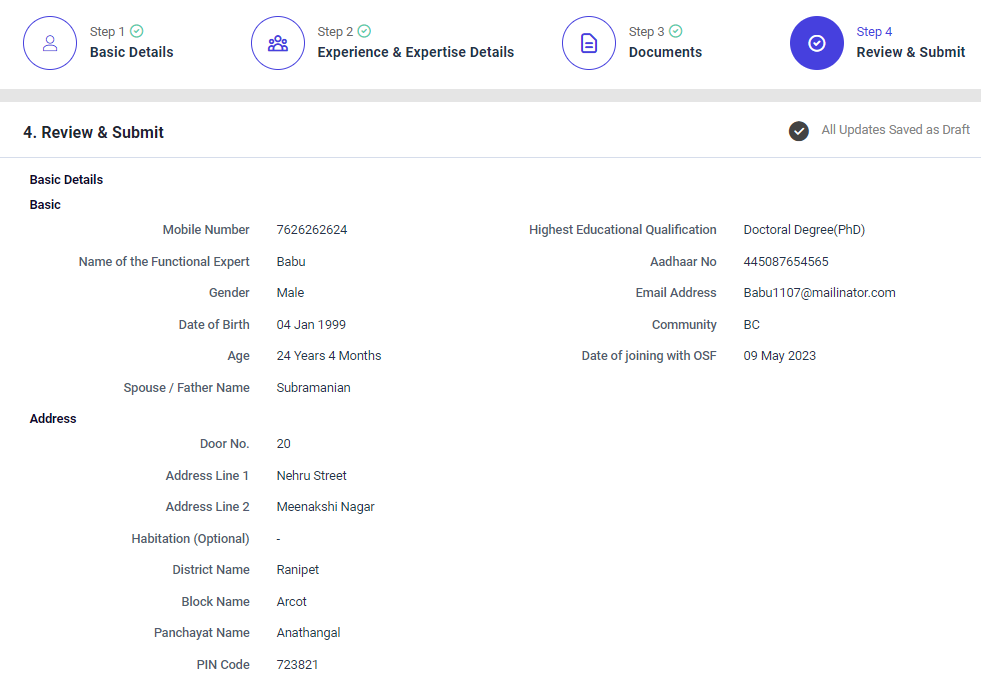Click the Step 2 group people icon
Viewport: 981px width, 681px height.
point(277,43)
